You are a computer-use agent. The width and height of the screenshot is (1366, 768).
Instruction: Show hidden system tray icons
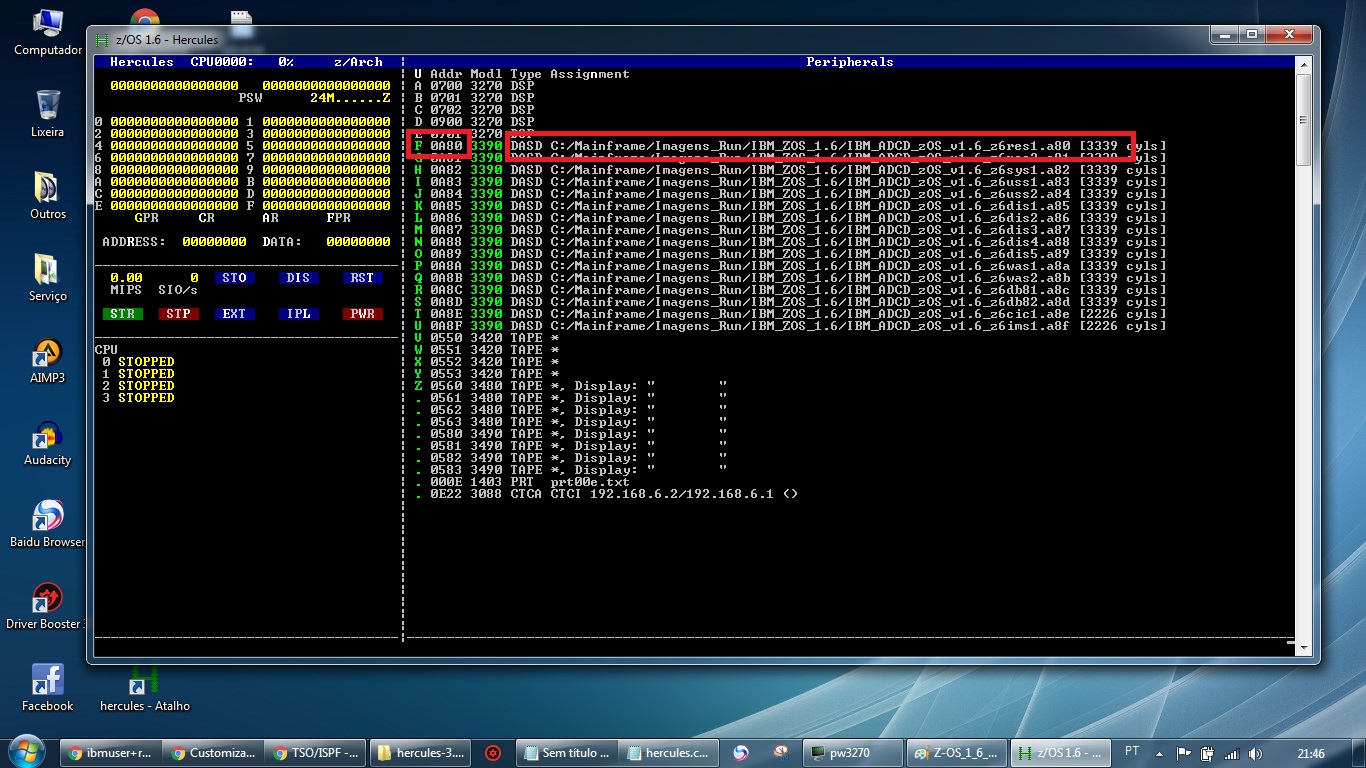pyautogui.click(x=1160, y=753)
